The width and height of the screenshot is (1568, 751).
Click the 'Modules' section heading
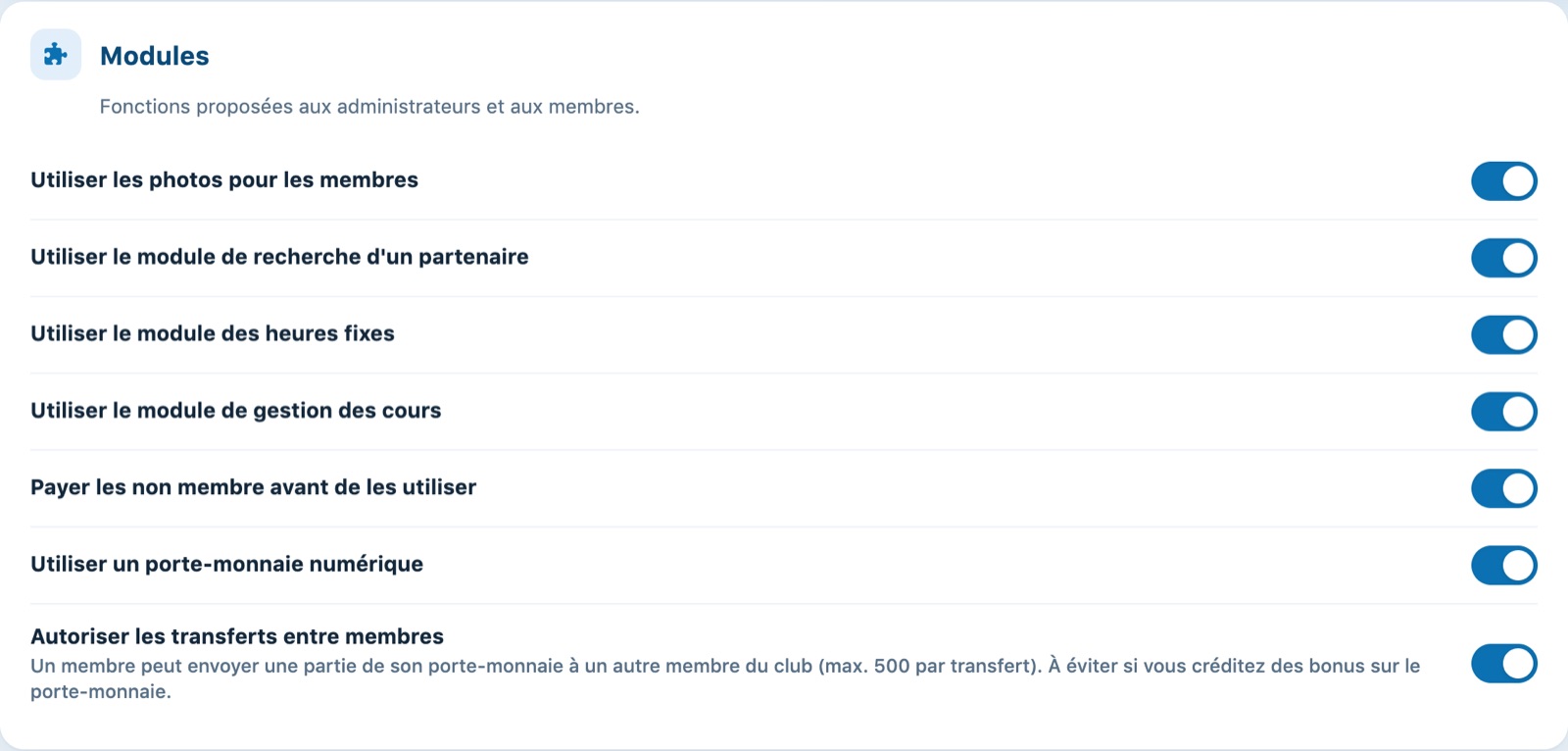click(x=155, y=56)
